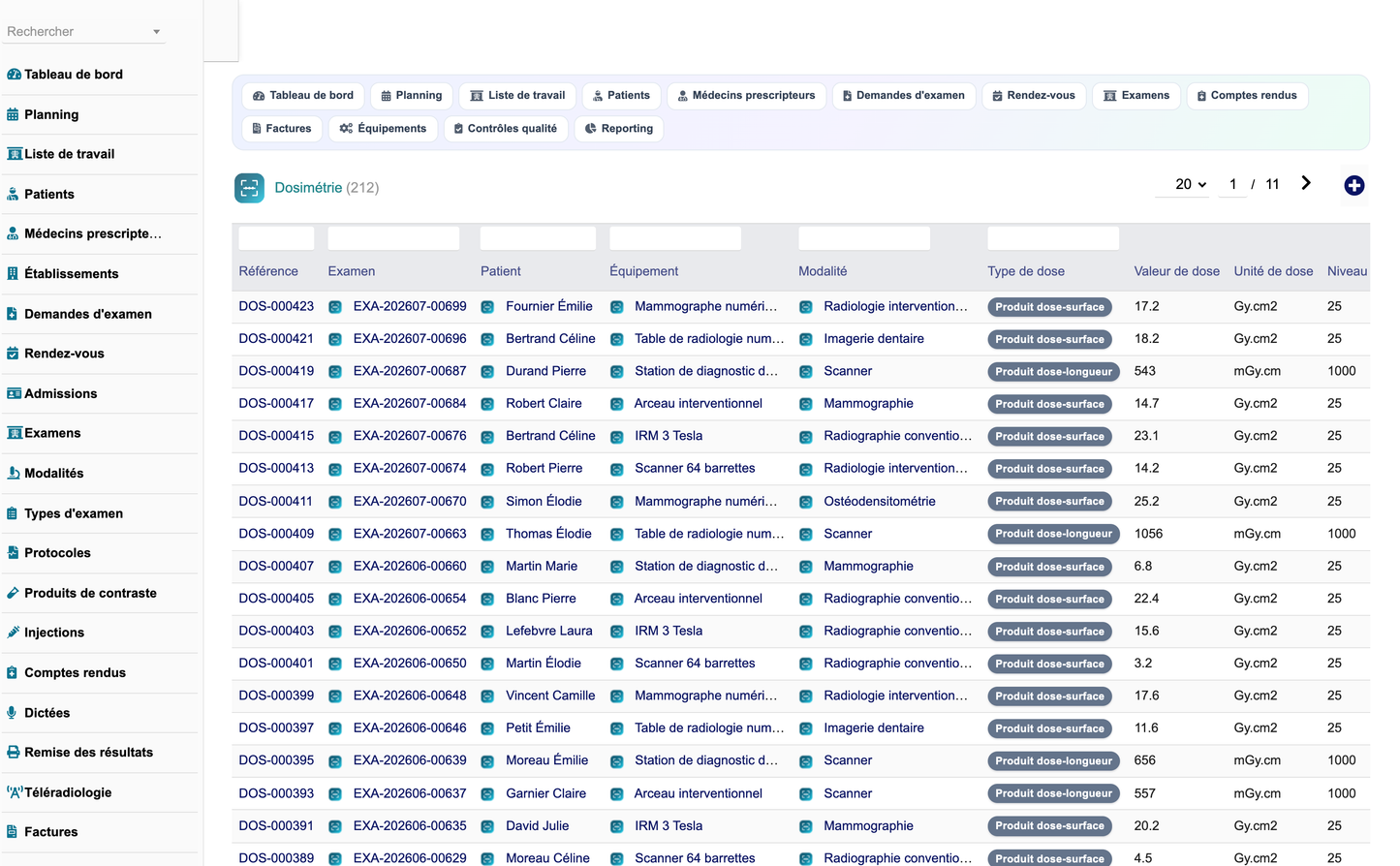This screenshot has height=866, width=1400.
Task: Select Scanner 64 barrettes in DOS-000413 row
Action: pyautogui.click(x=695, y=468)
